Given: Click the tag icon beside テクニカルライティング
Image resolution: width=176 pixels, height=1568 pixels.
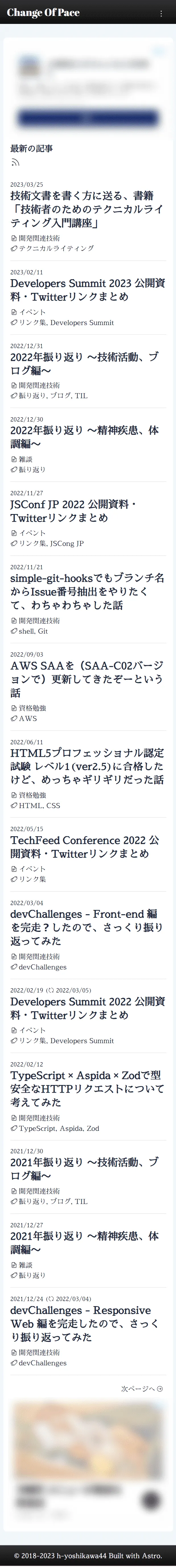Looking at the screenshot, I should 13,248.
